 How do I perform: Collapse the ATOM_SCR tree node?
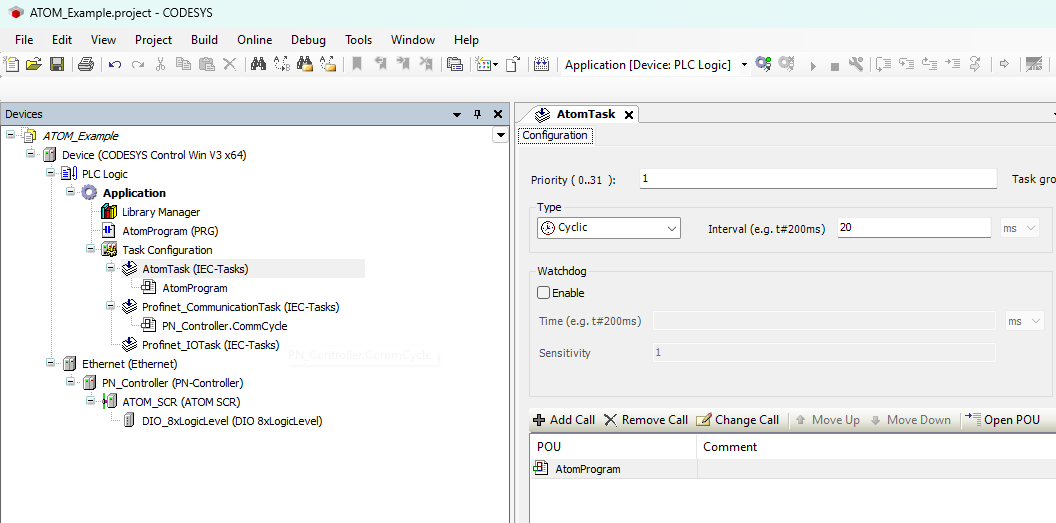[90, 401]
